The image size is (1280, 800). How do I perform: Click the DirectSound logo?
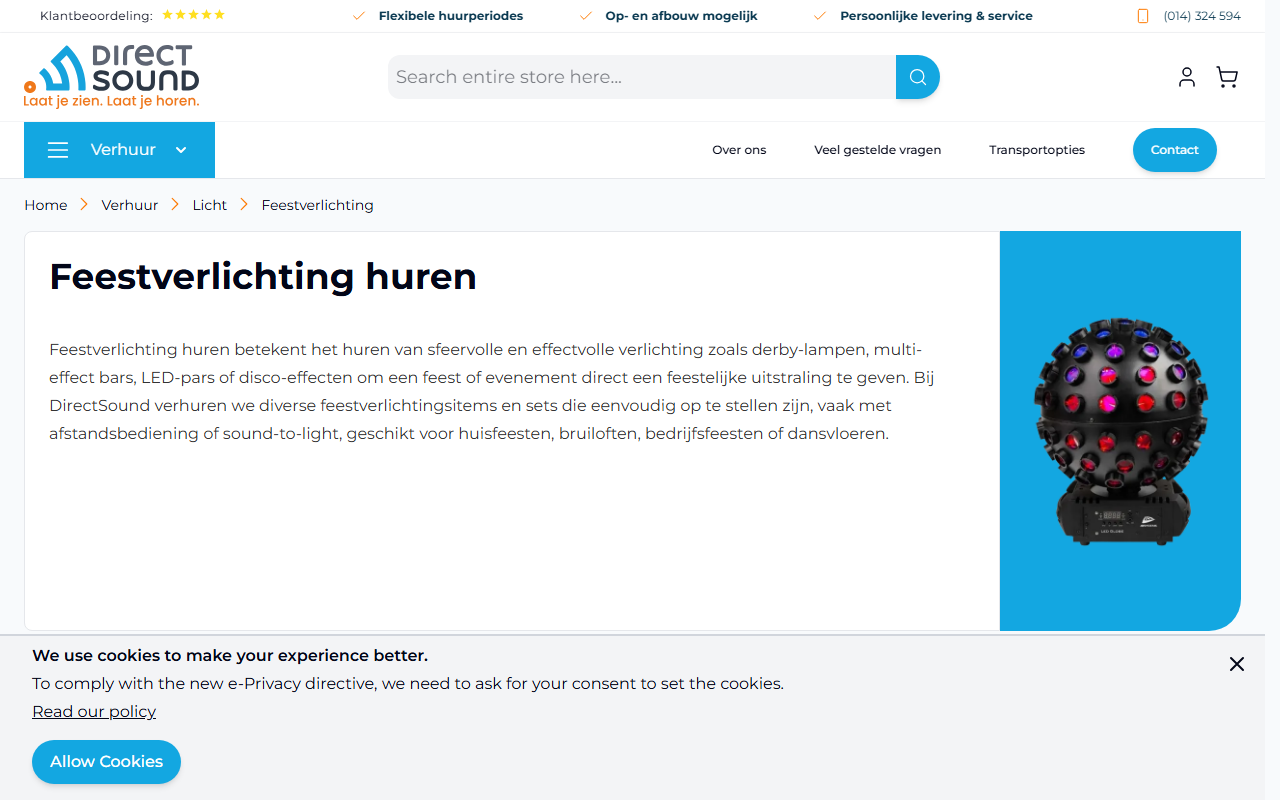(x=112, y=76)
